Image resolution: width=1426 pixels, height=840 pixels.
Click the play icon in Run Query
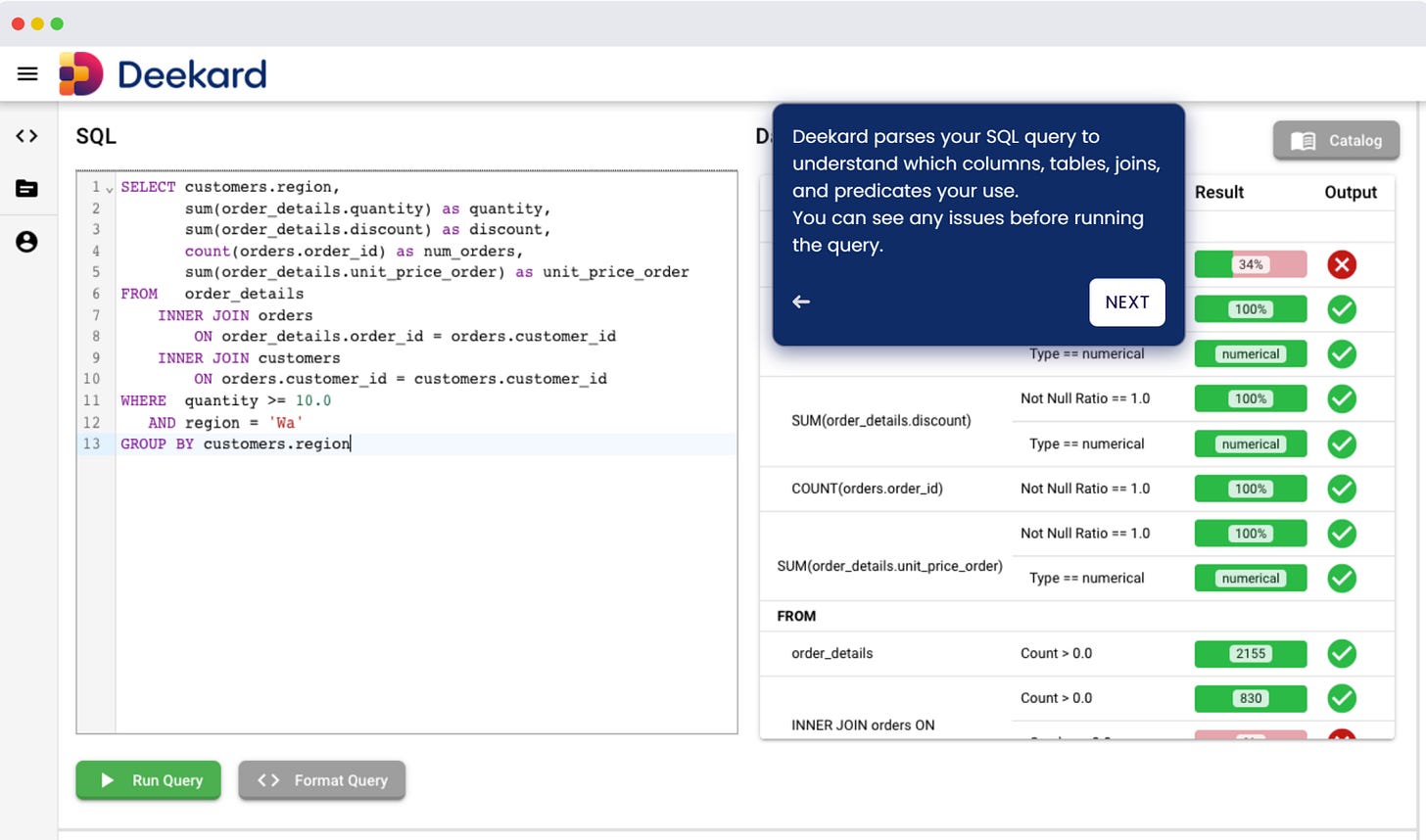click(x=108, y=780)
